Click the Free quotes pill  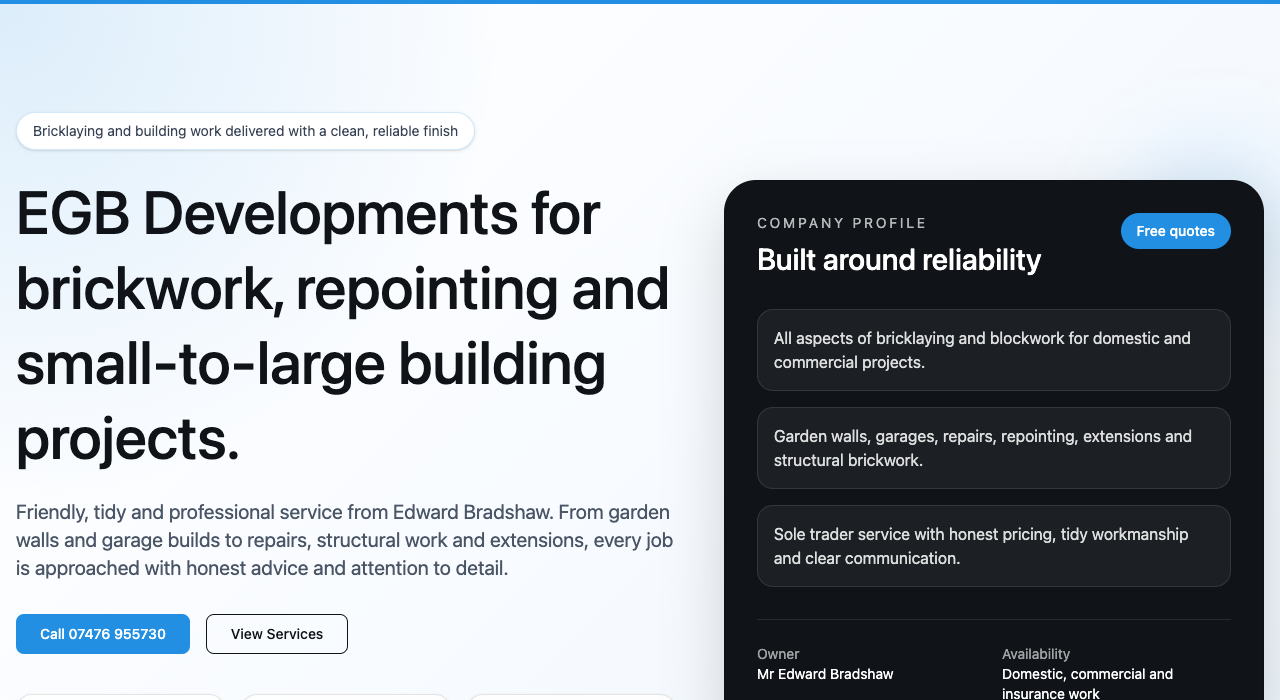coord(1175,231)
